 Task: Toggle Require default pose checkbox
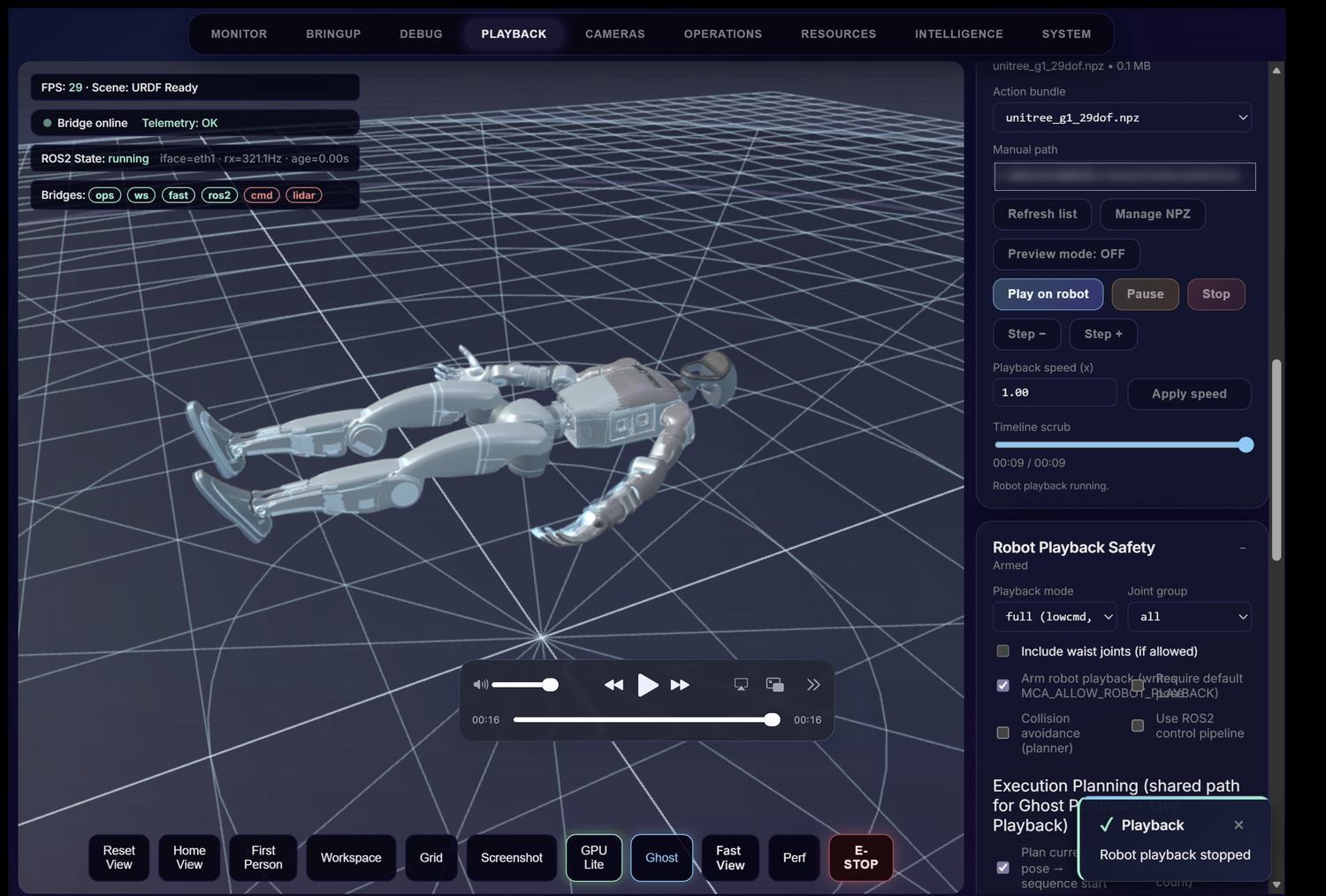pyautogui.click(x=1138, y=685)
